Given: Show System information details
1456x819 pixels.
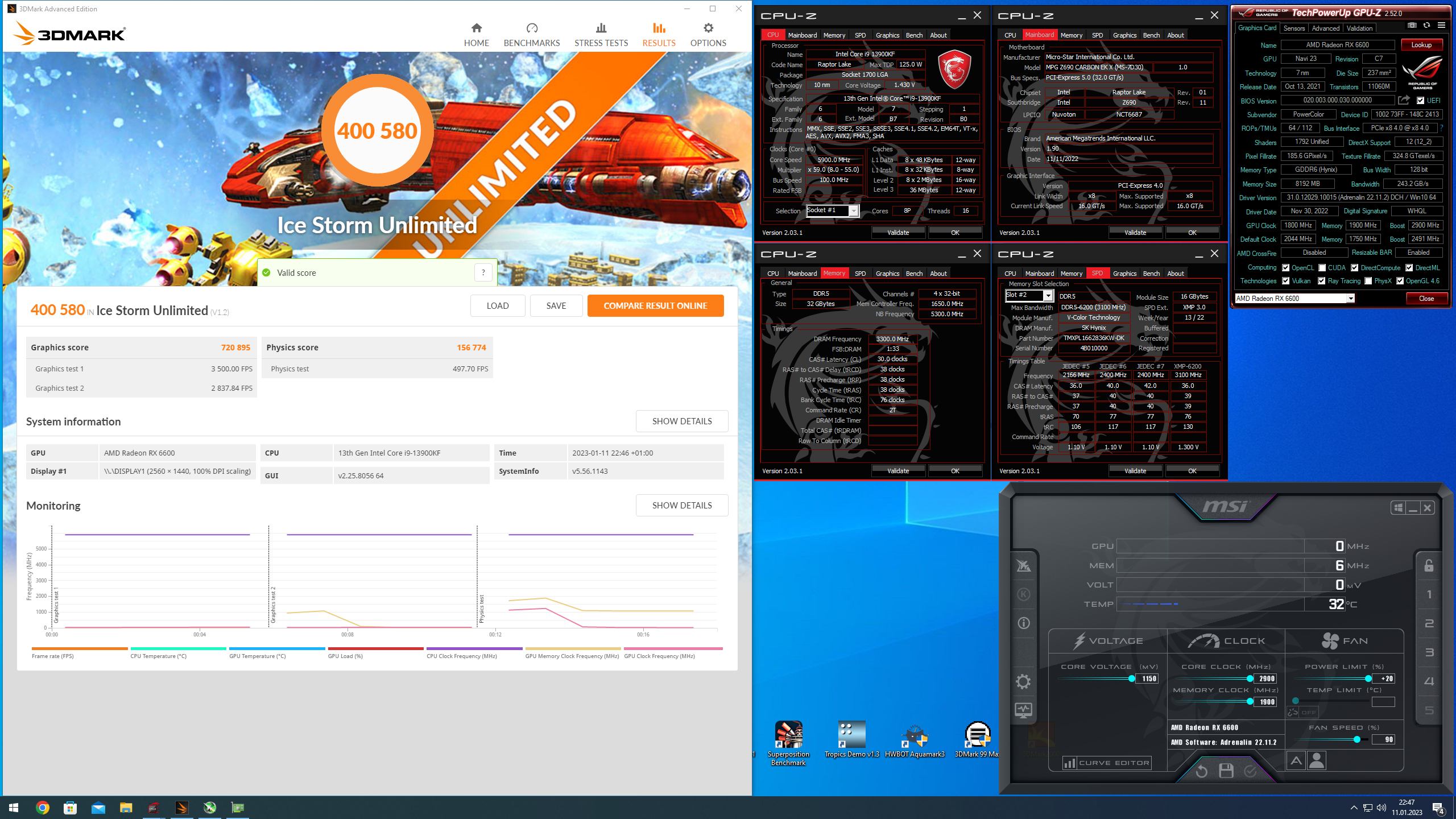Looking at the screenshot, I should (x=681, y=421).
